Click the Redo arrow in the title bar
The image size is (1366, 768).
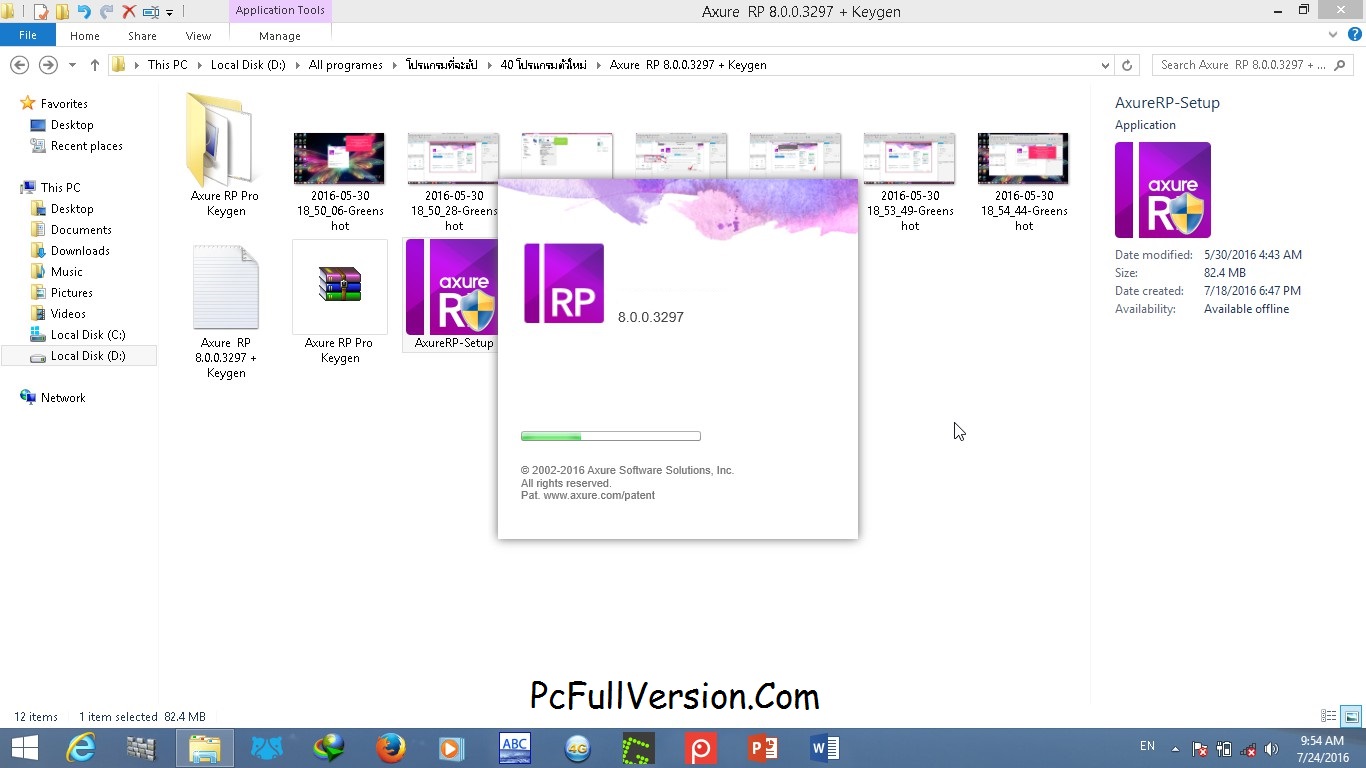pyautogui.click(x=106, y=12)
